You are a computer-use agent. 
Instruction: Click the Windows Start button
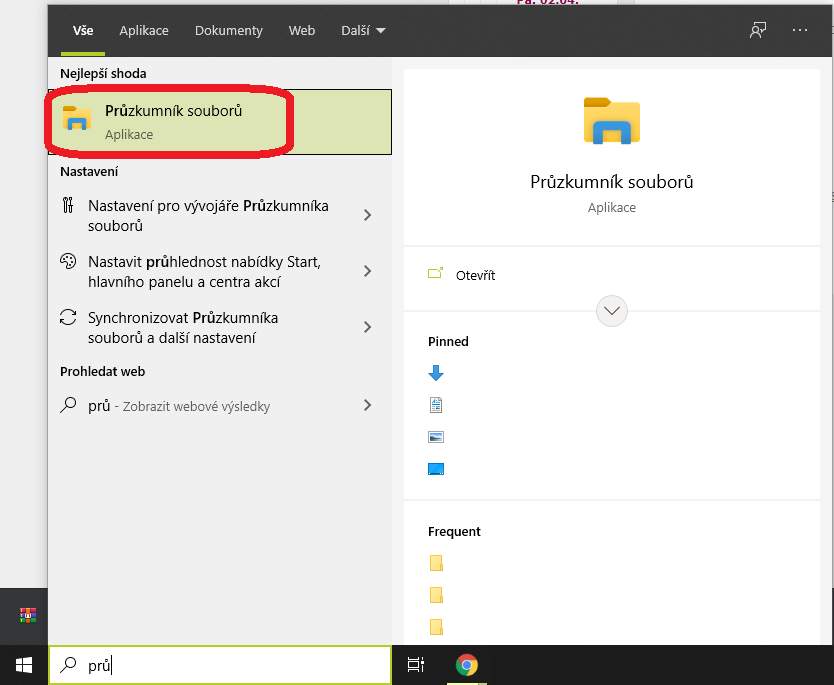click(23, 665)
